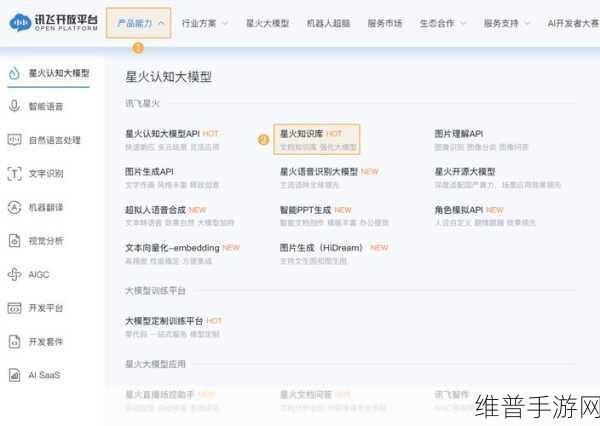Expand the 生态合作 dropdown arrow

coord(463,23)
